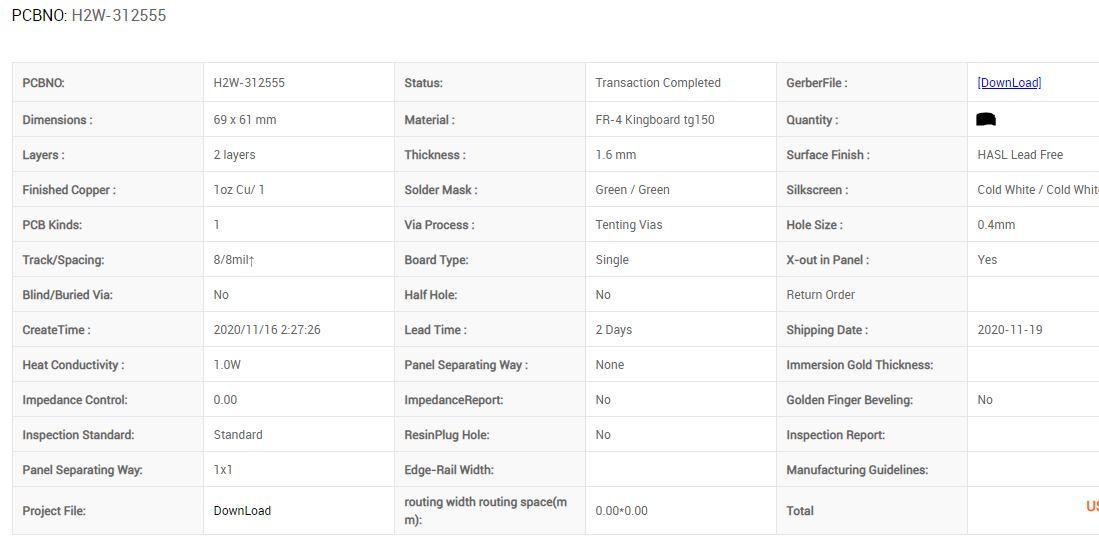
Task: Click the Return Order label
Action: pyautogui.click(x=820, y=295)
